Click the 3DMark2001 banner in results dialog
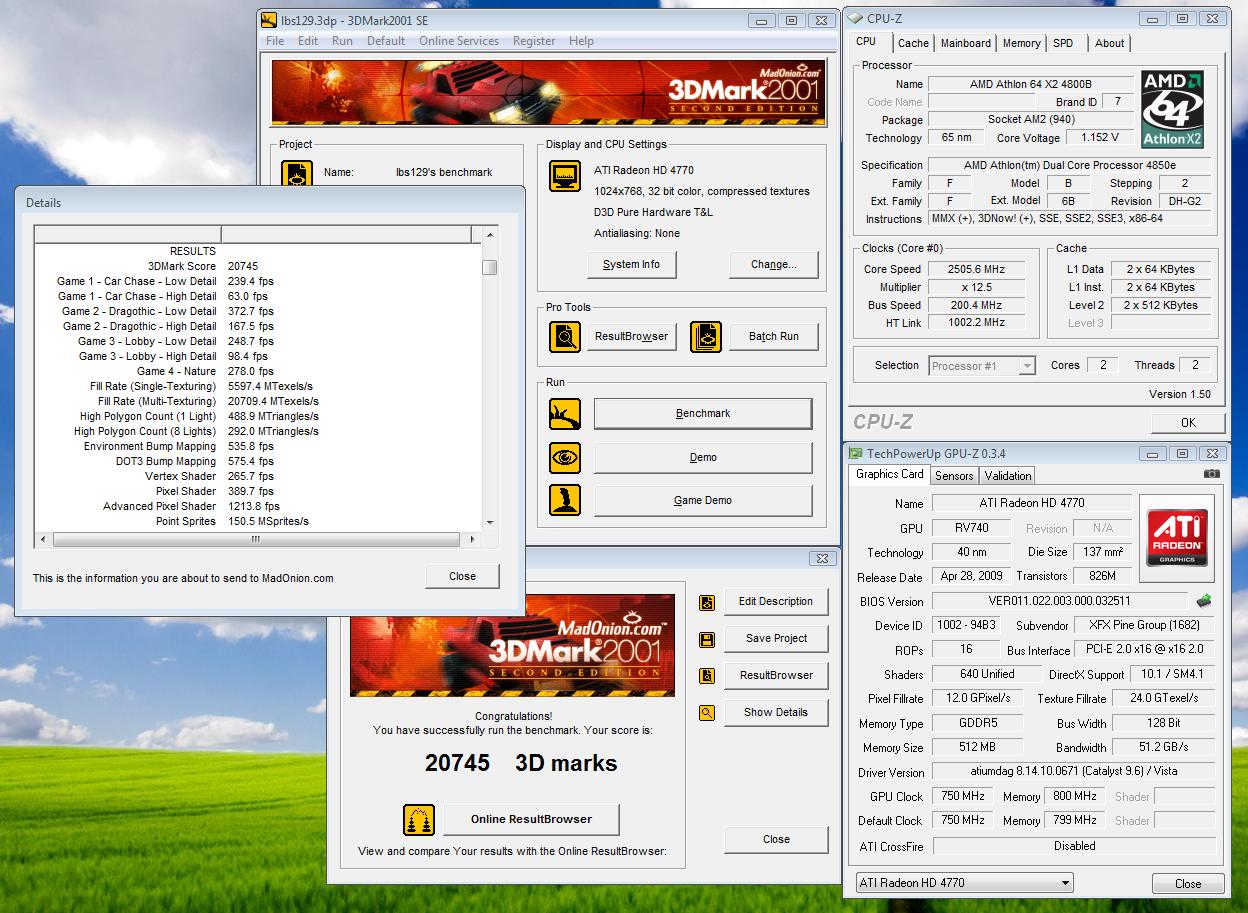Screen dimensions: 1248x913 tap(512, 645)
